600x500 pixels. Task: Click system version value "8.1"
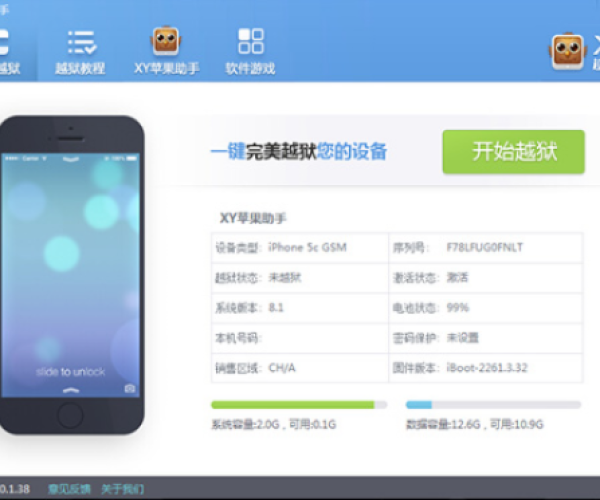click(276, 308)
